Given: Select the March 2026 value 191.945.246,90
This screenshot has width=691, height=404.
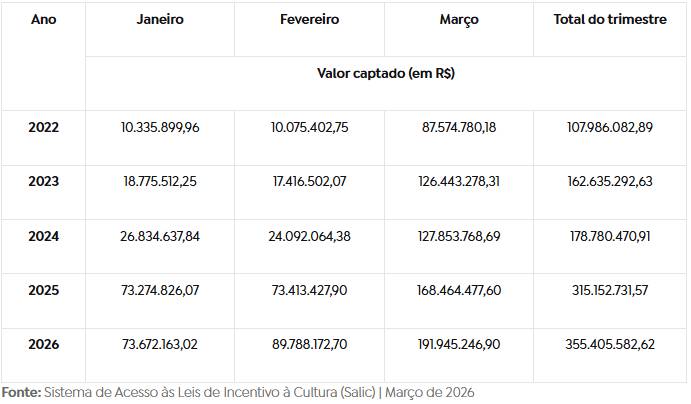Looking at the screenshot, I should click(x=459, y=345).
